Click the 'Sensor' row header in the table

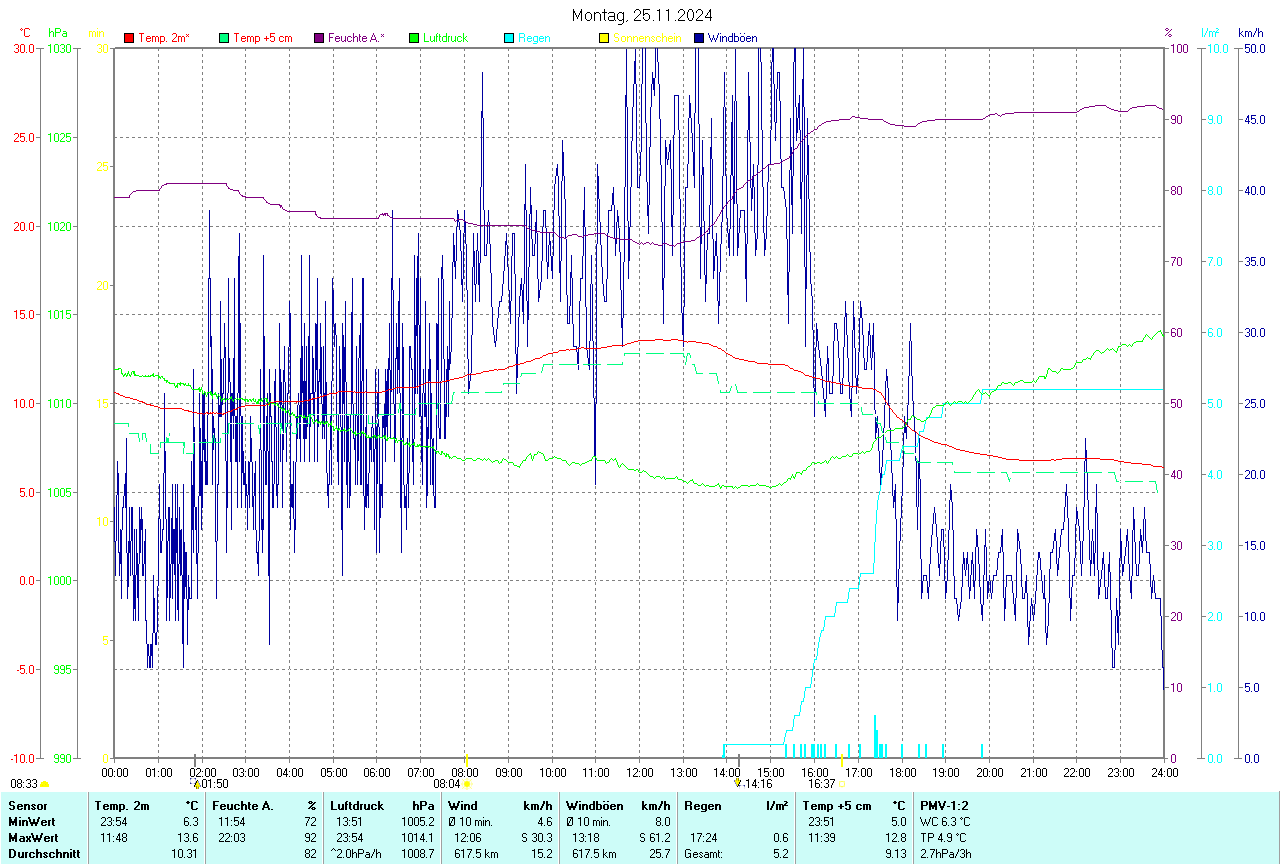(26, 805)
